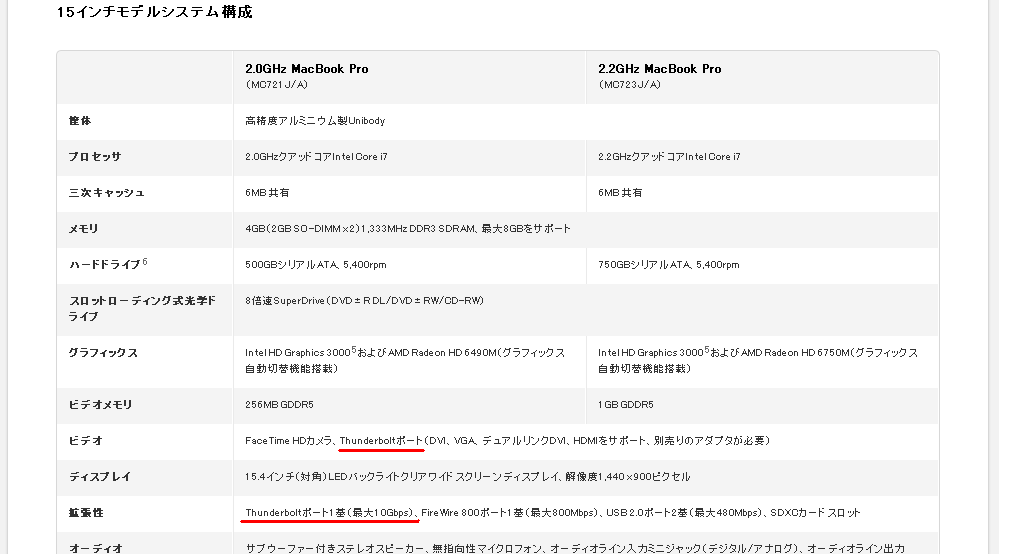Click the heading '15インチモデルシステム構成'
This screenshot has width=1024, height=554.
coord(154,12)
